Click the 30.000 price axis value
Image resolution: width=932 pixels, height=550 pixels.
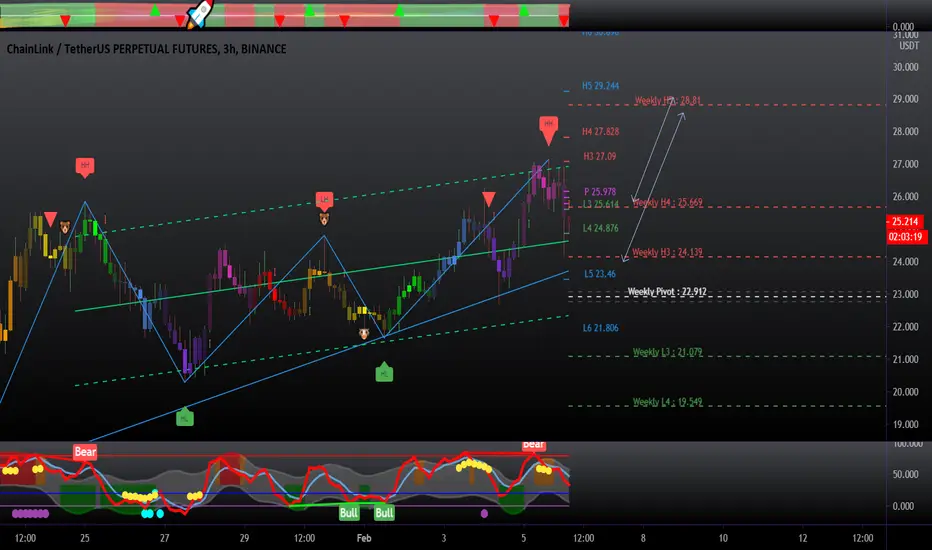(x=905, y=67)
